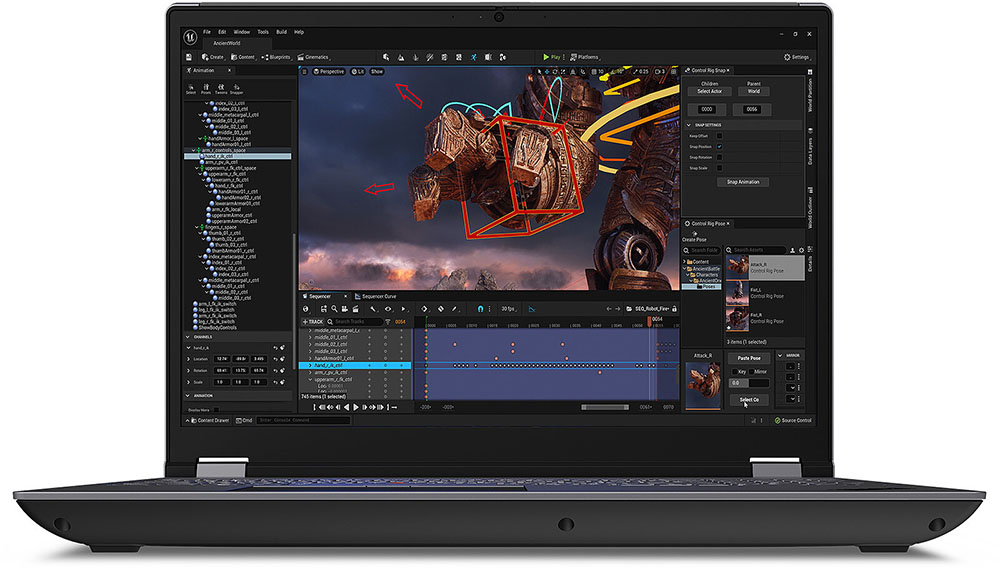The image size is (1000, 568).
Task: Click the Paste Pose button
Action: [749, 358]
